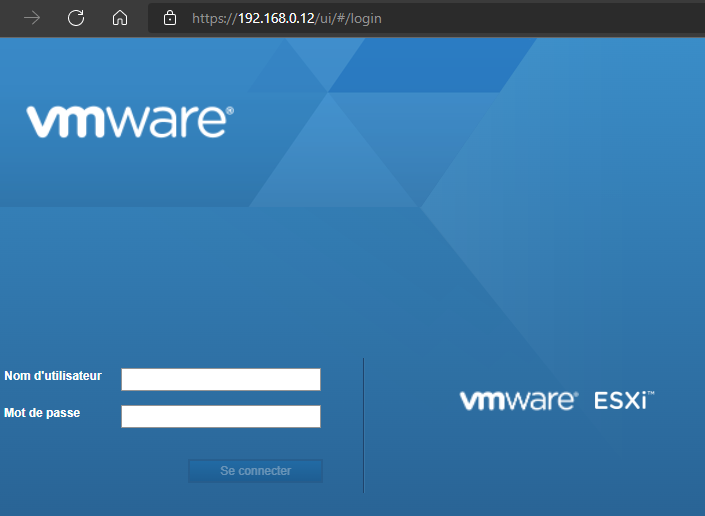This screenshot has width=705, height=516.
Task: Click the https:// prefix in address bar
Action: pos(214,18)
